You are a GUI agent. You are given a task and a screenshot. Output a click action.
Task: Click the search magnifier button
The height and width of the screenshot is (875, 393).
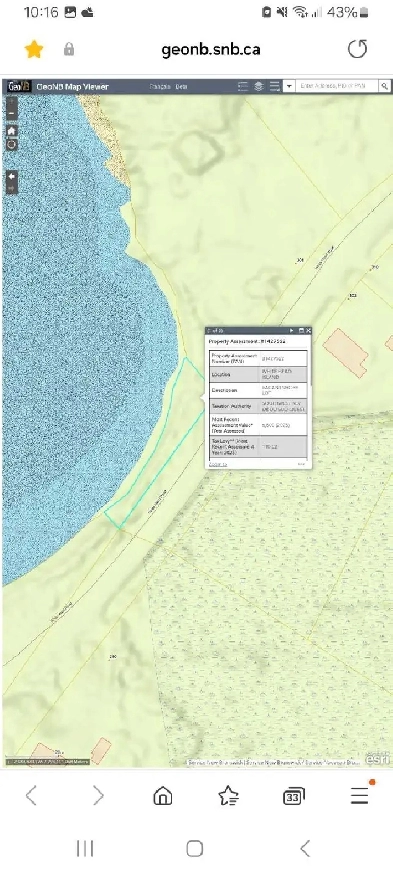(385, 86)
